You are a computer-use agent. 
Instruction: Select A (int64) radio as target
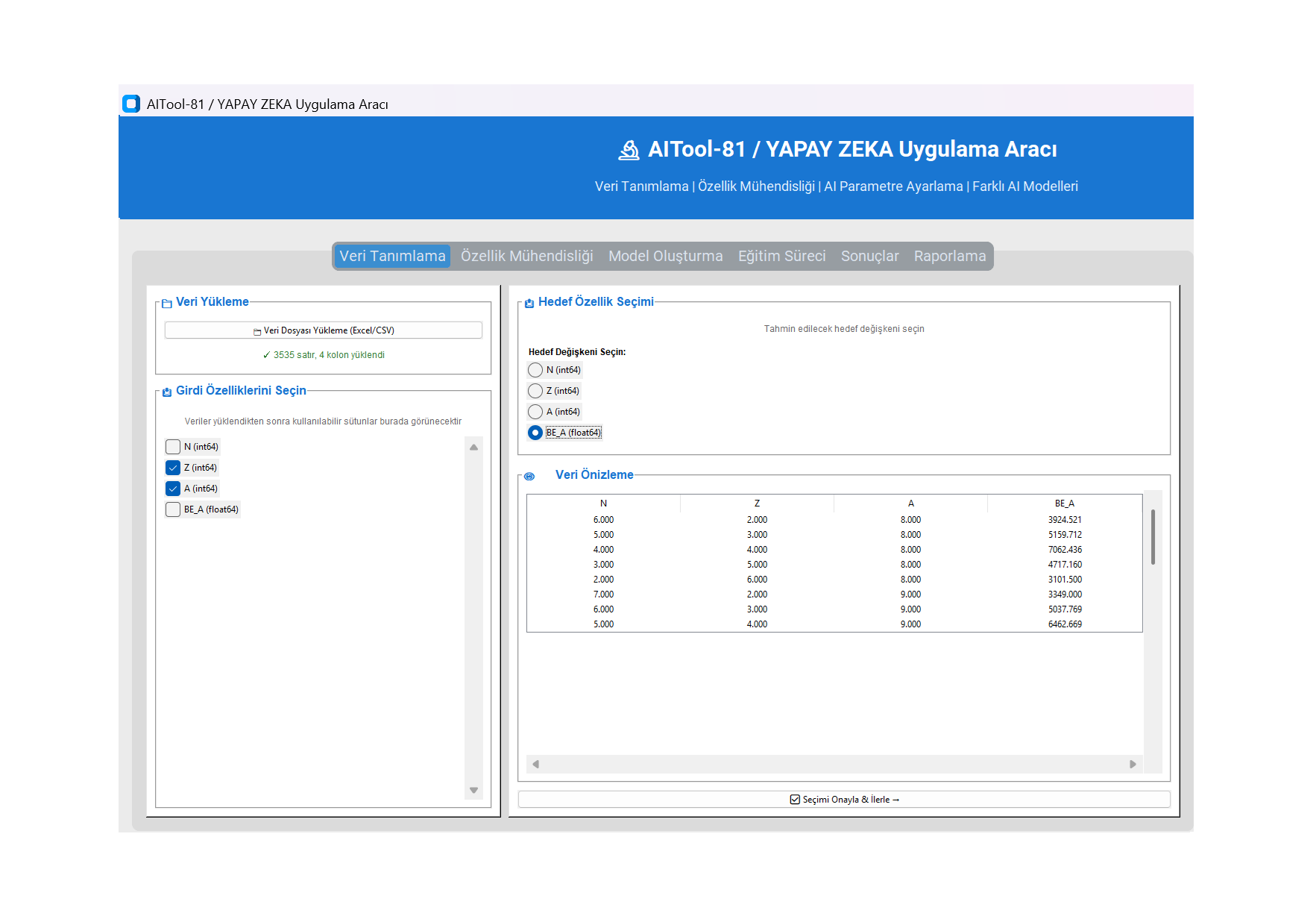click(x=535, y=412)
